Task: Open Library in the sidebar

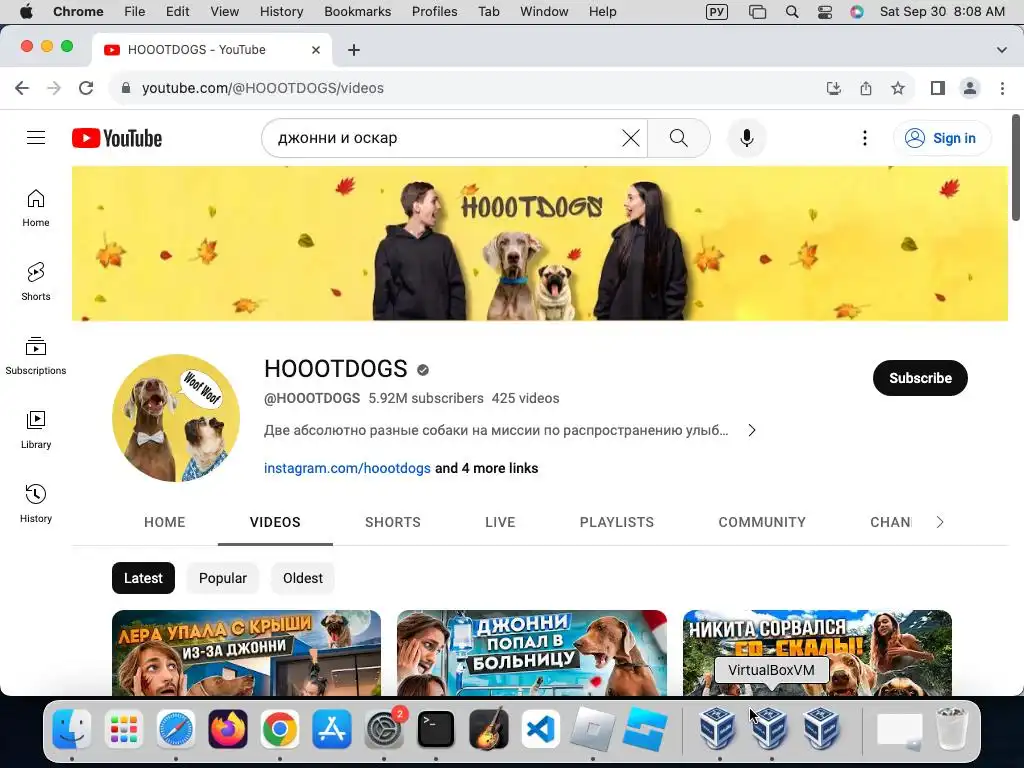Action: point(36,430)
